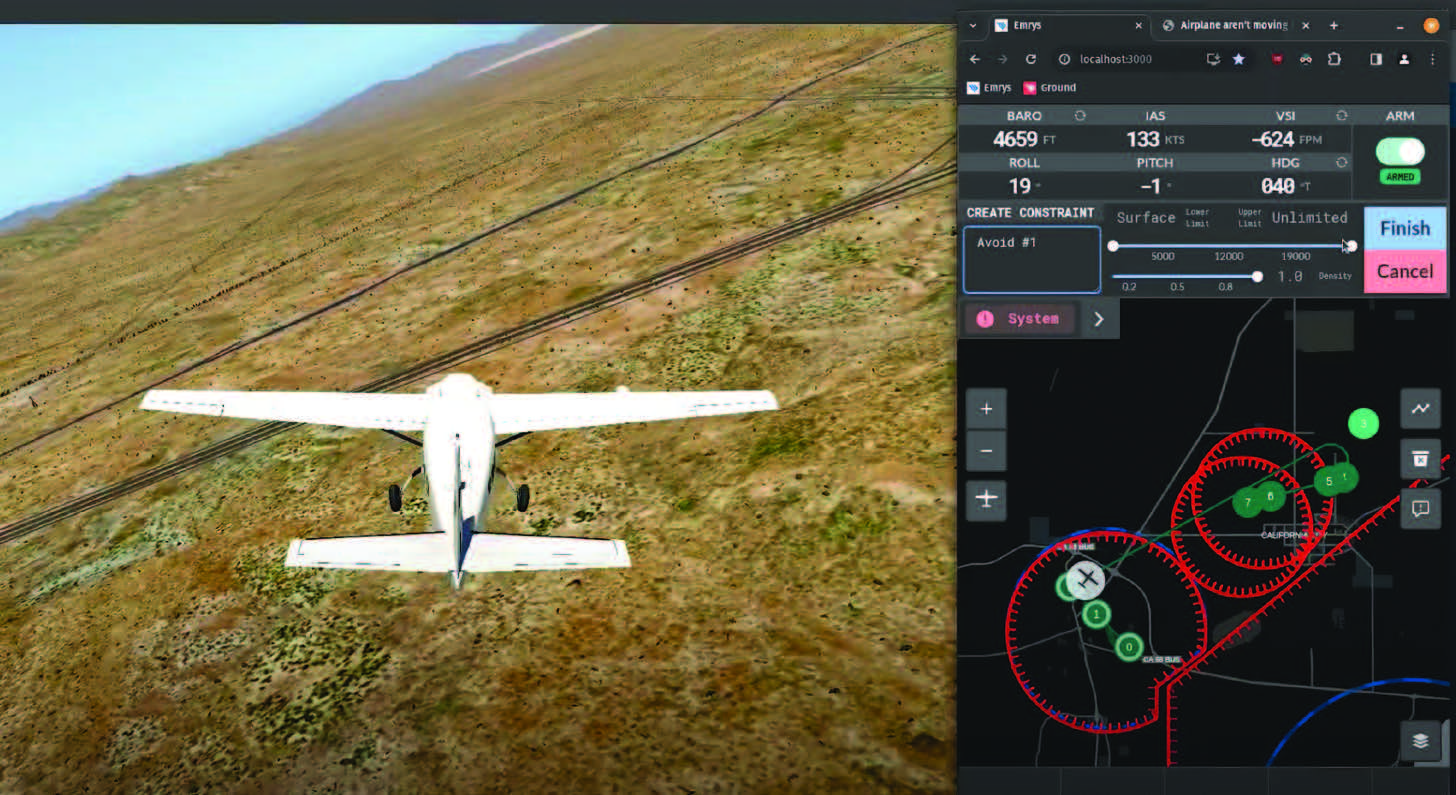
Task: Expand the System panel with the chevron
Action: tap(1097, 318)
